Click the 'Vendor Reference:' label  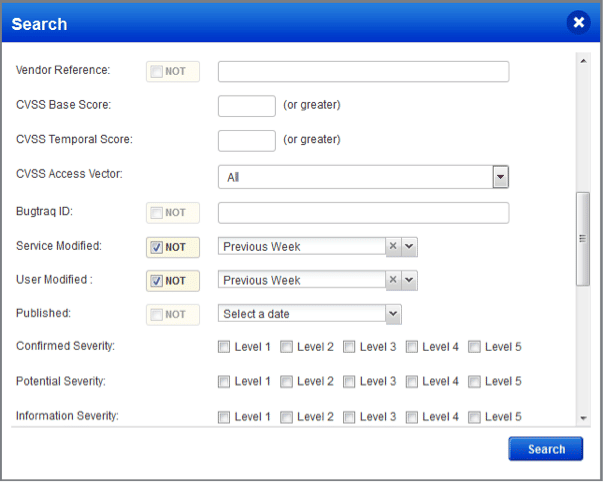[63, 70]
